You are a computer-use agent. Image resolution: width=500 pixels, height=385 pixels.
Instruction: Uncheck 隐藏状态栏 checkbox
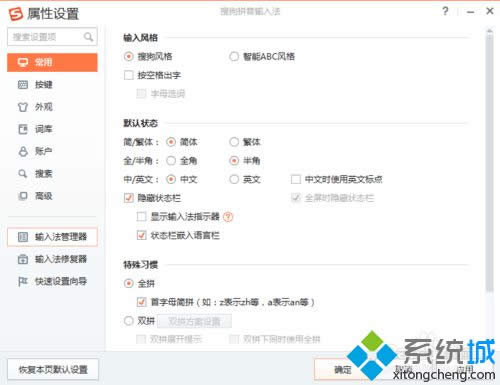tap(129, 198)
